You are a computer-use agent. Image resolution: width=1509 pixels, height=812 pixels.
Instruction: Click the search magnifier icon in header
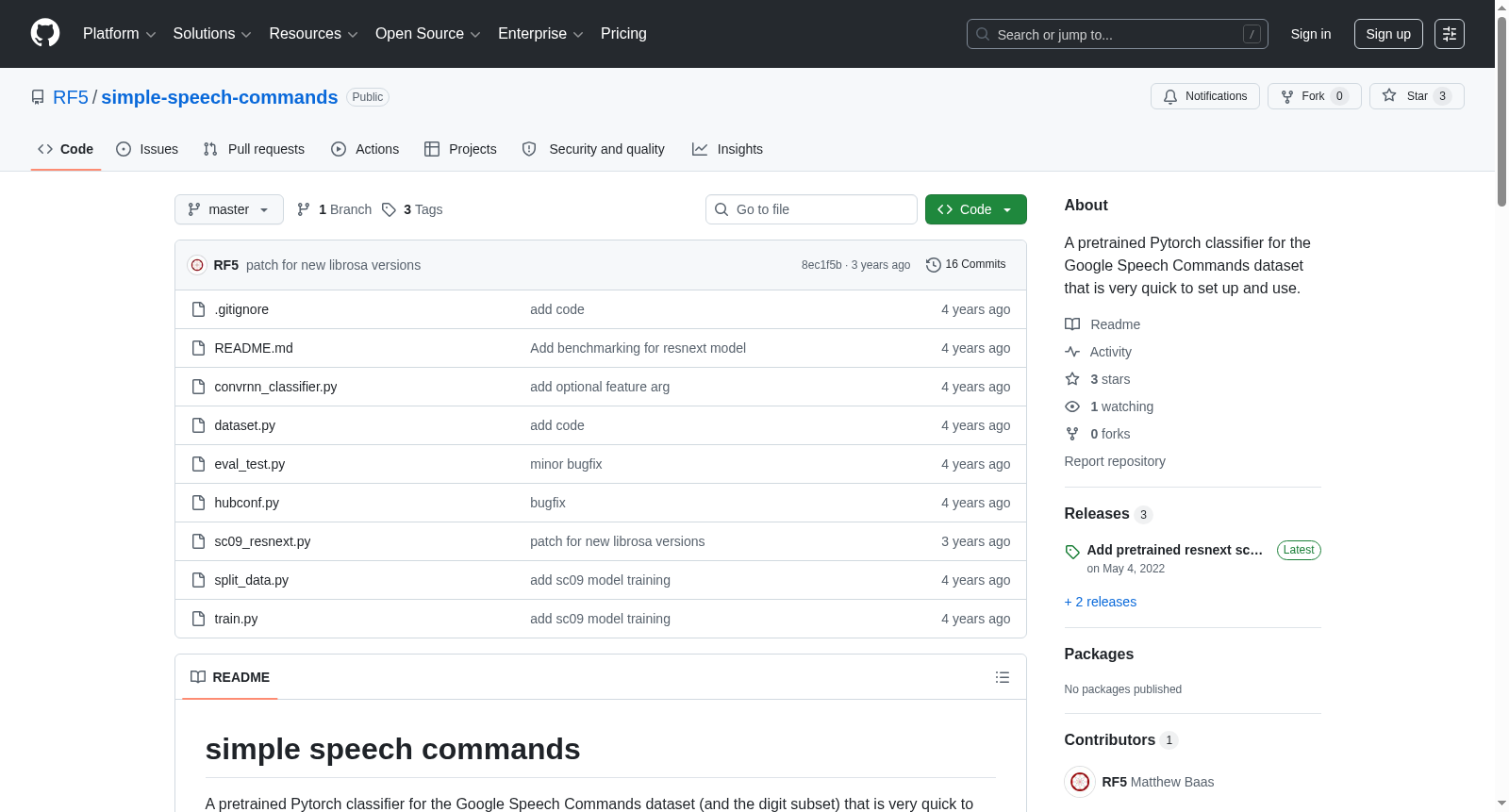983,34
